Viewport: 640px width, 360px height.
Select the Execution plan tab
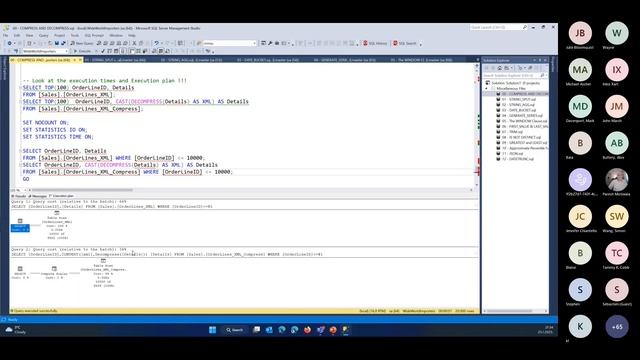click(x=61, y=196)
